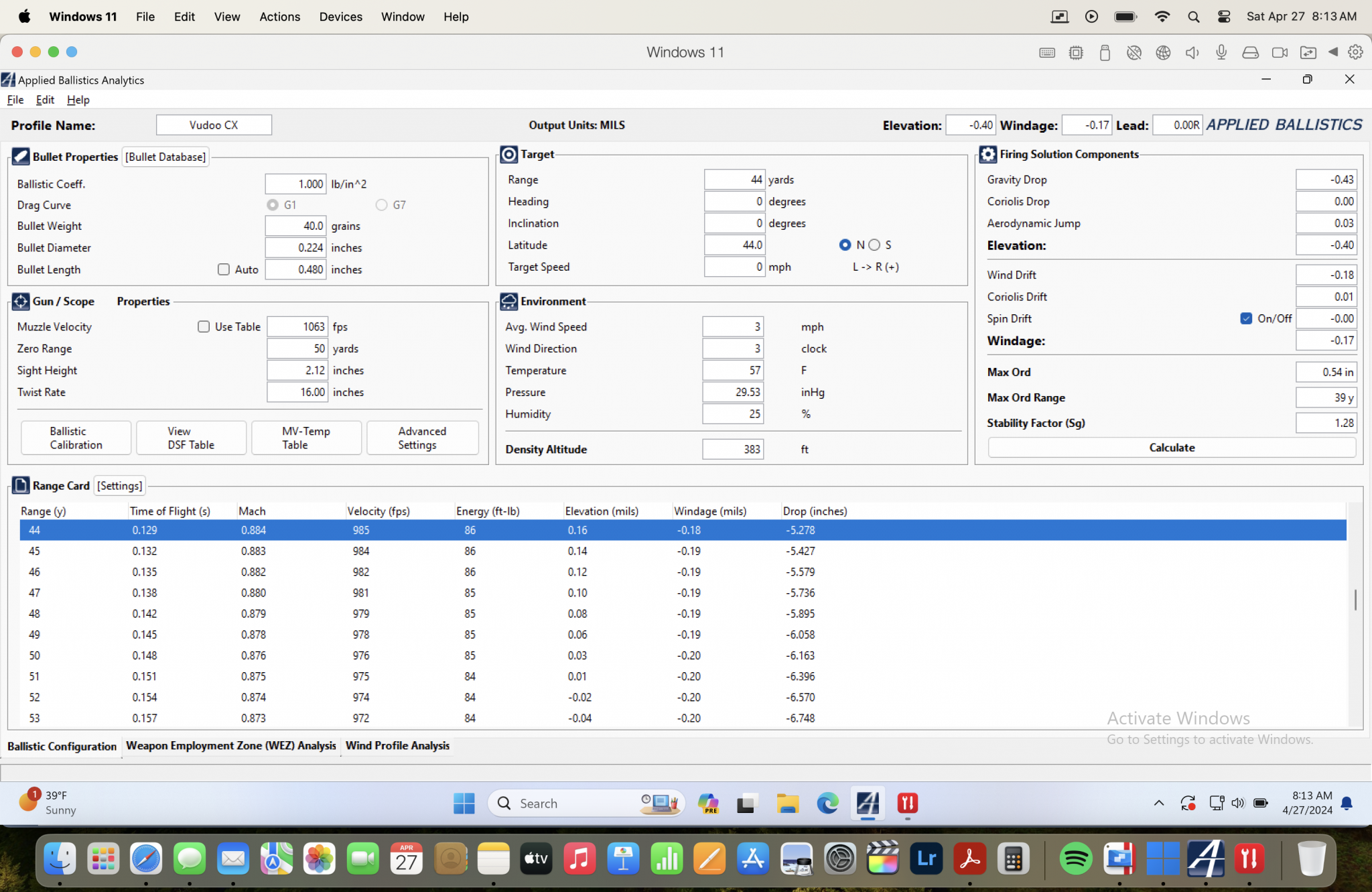This screenshot has height=892, width=1372.
Task: Click the Temperature input field
Action: click(733, 370)
